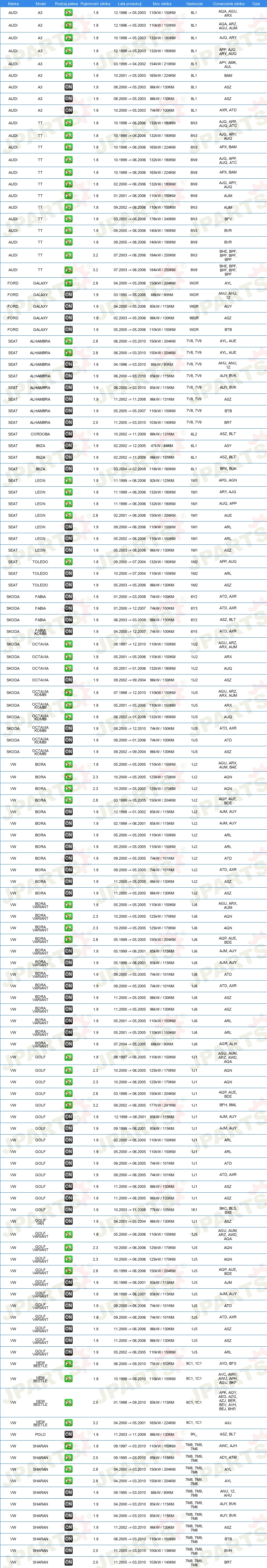The width and height of the screenshot is (267, 1568).
Task: Click petrol icon in Audi A3 154kW / 210KM row
Action: pos(68,64)
